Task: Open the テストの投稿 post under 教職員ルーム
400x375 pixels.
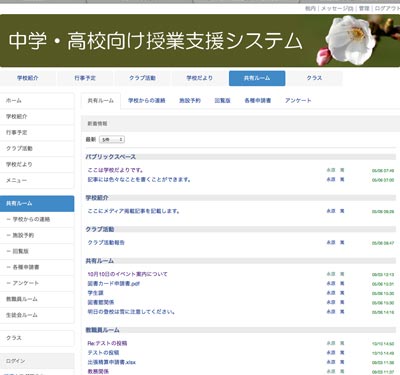Action: click(x=103, y=353)
